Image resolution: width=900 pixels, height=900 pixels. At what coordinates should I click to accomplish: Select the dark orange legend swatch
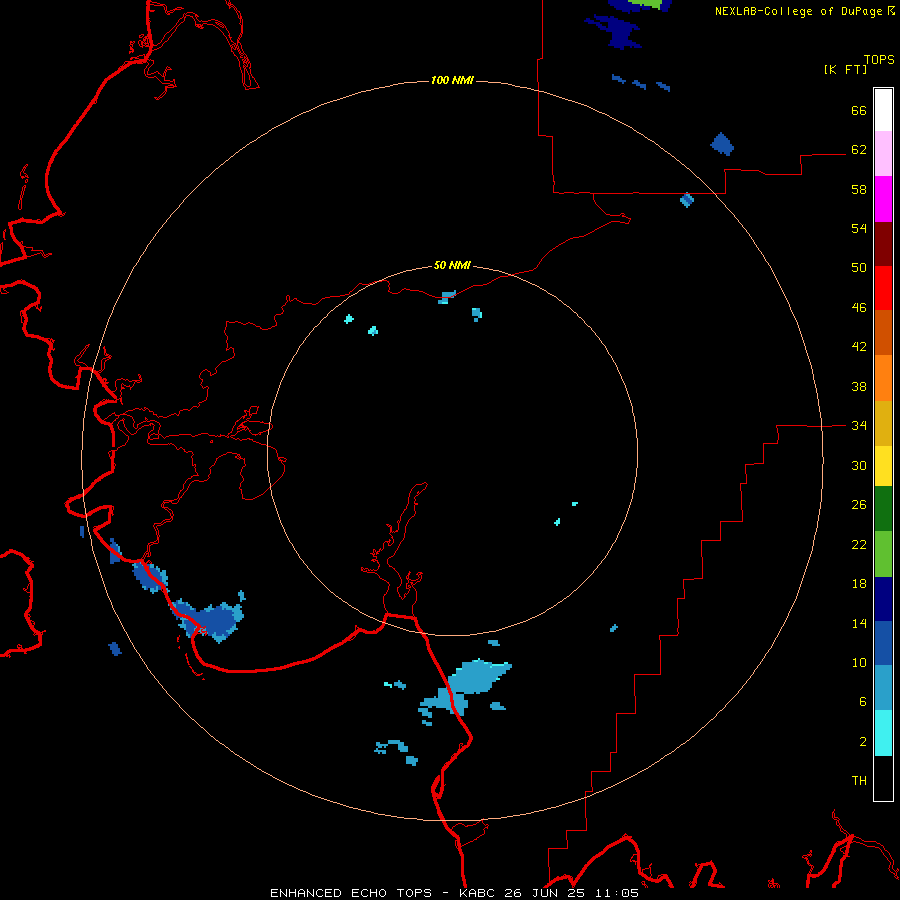883,333
